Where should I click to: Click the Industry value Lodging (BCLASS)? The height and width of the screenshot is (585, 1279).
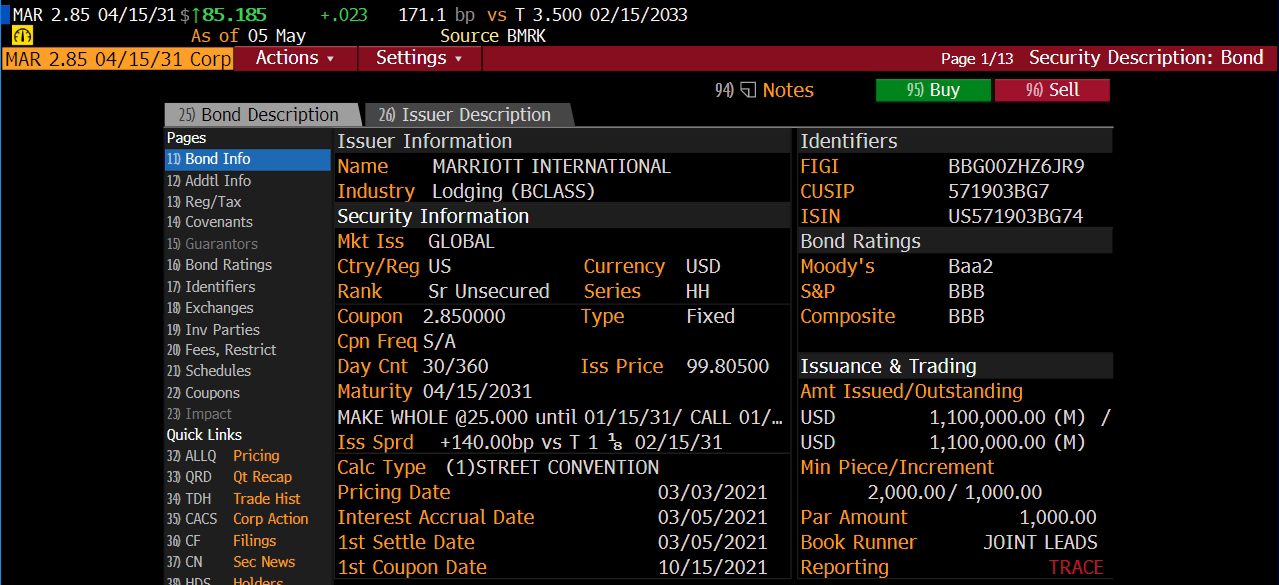[x=513, y=191]
